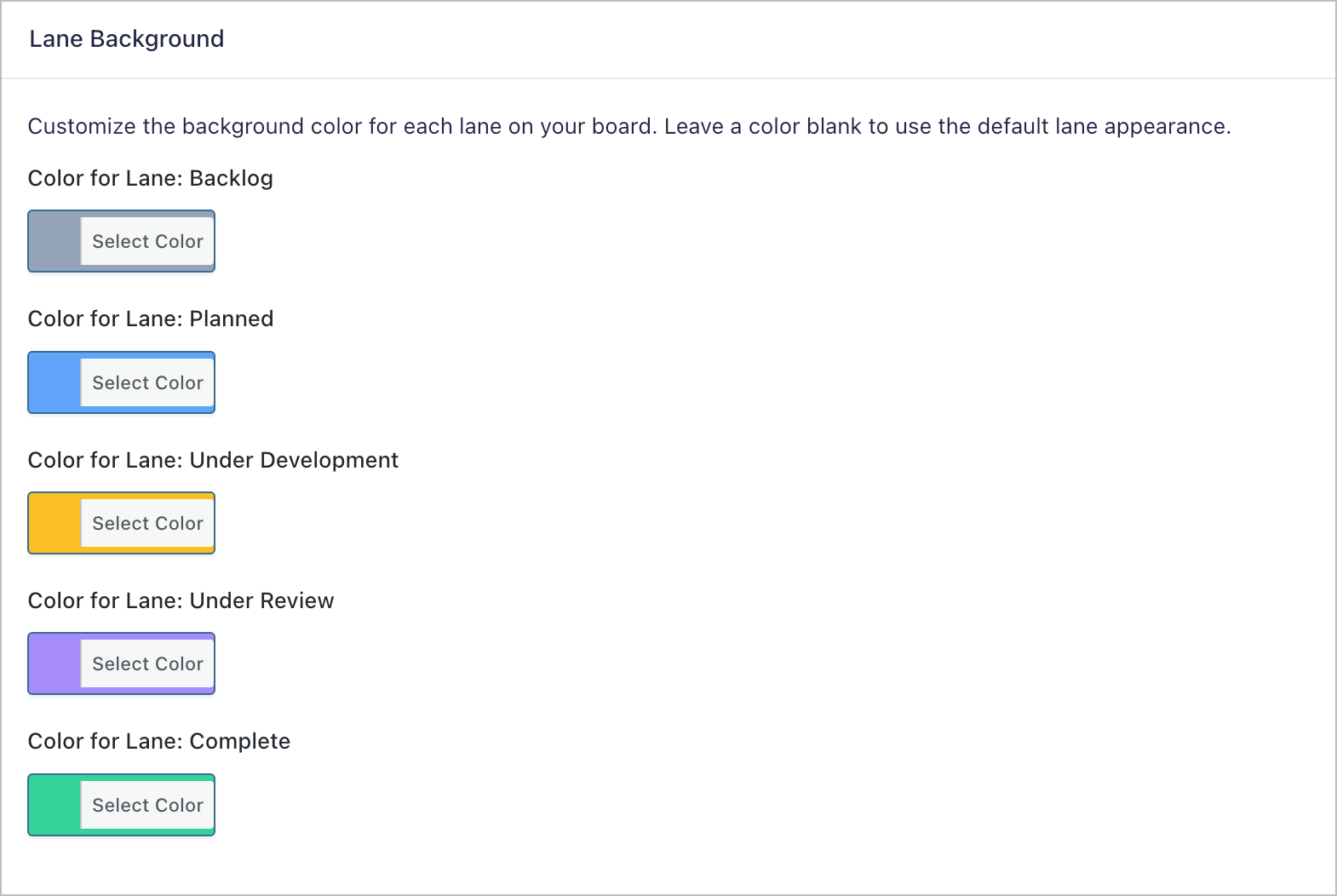Choose Select Color beside the yellow swatch

tap(147, 523)
